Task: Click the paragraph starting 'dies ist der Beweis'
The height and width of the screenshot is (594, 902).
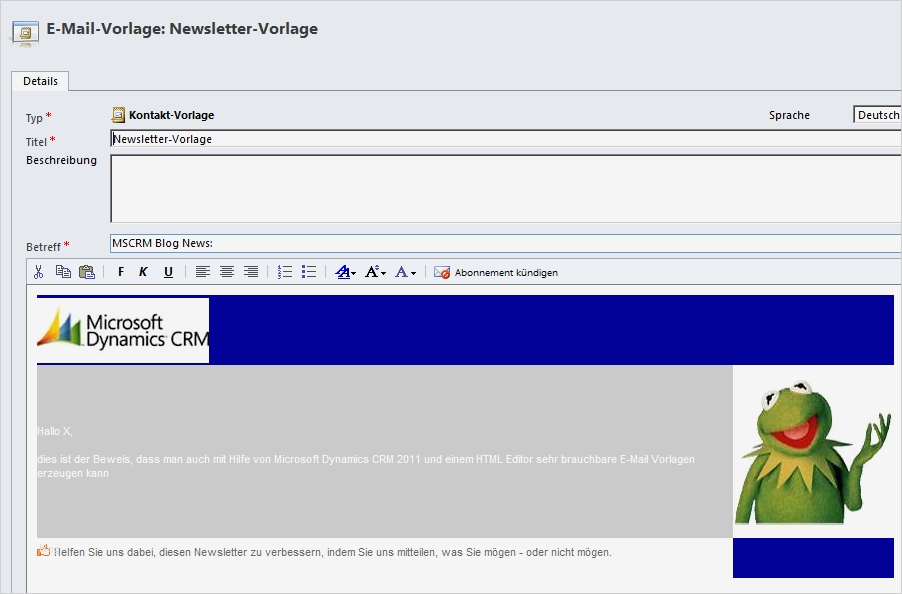Action: [366, 466]
